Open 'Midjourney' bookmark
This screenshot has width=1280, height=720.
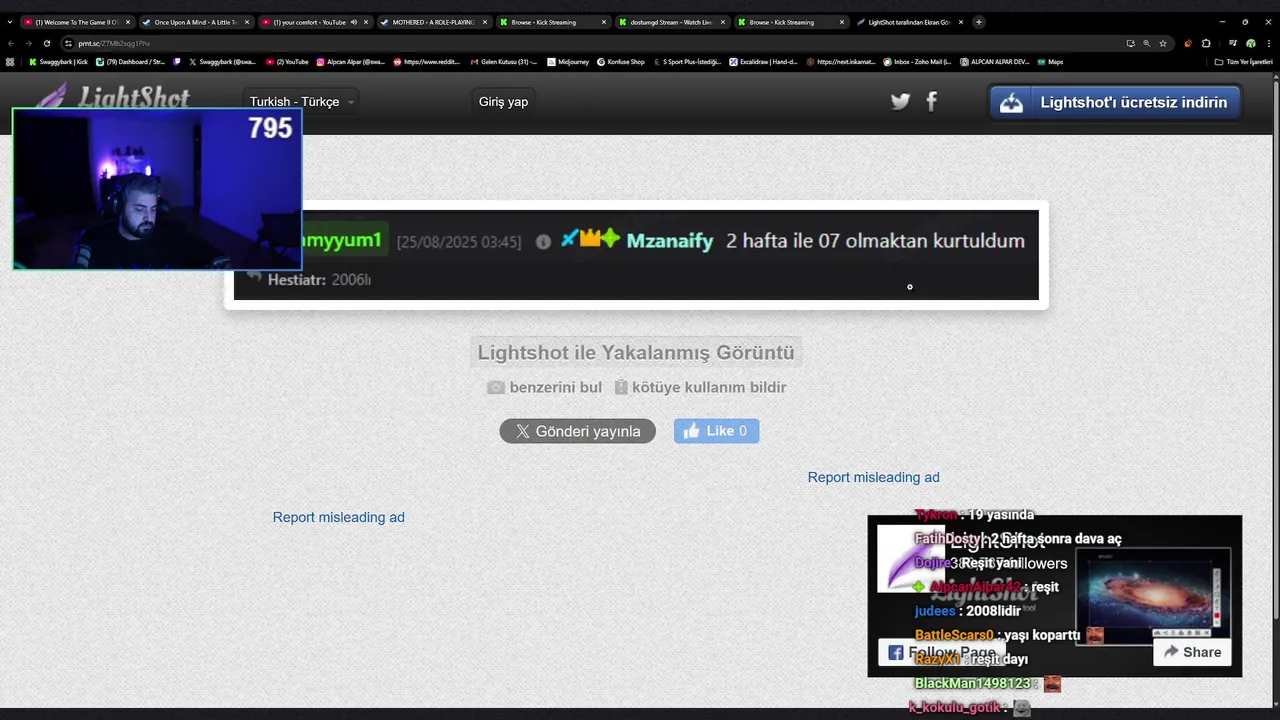(568, 62)
